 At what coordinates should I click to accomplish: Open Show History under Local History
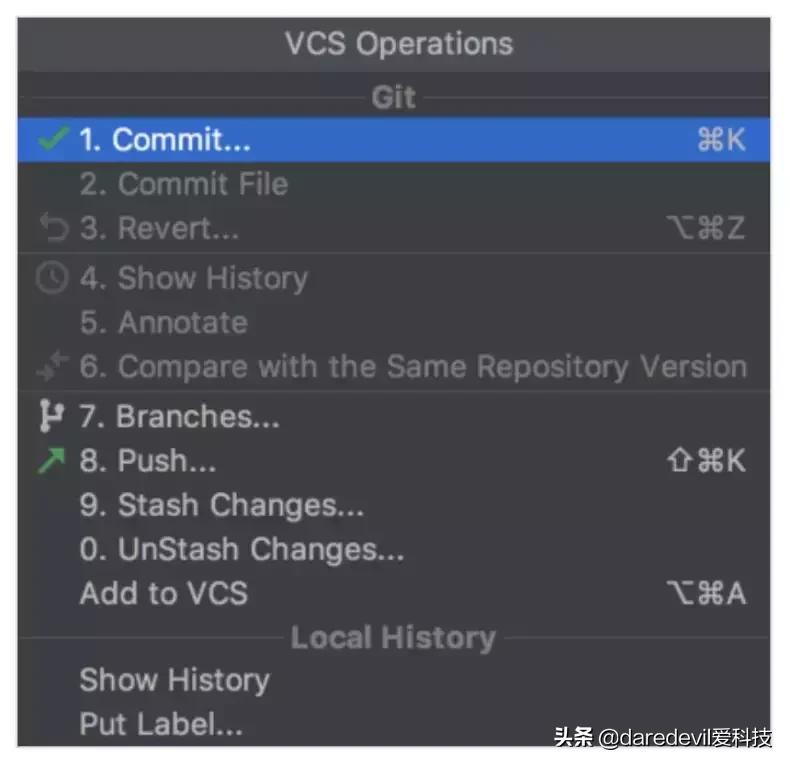coord(174,681)
